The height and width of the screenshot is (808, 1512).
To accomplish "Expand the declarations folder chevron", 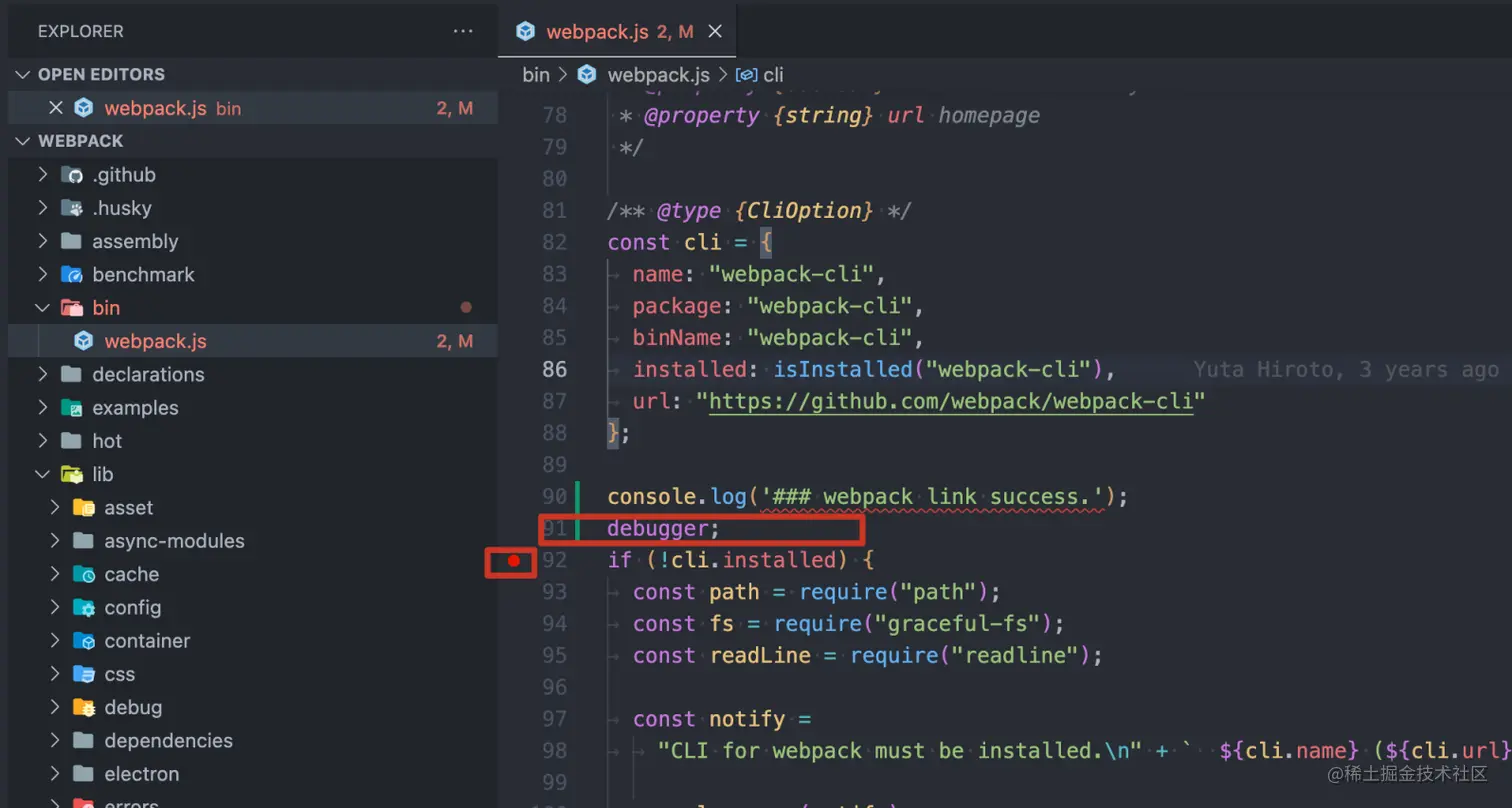I will tap(42, 374).
